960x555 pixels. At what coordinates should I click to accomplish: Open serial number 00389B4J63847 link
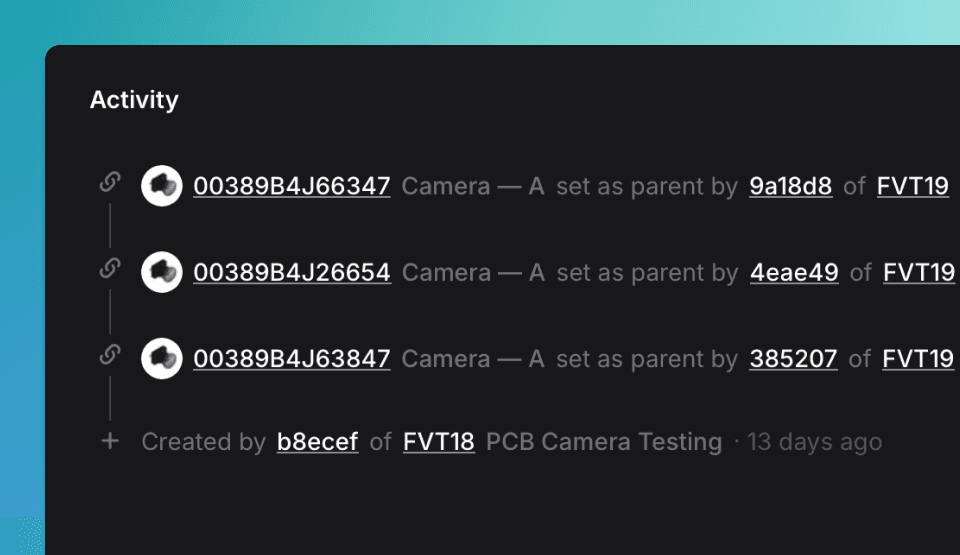pyautogui.click(x=291, y=359)
